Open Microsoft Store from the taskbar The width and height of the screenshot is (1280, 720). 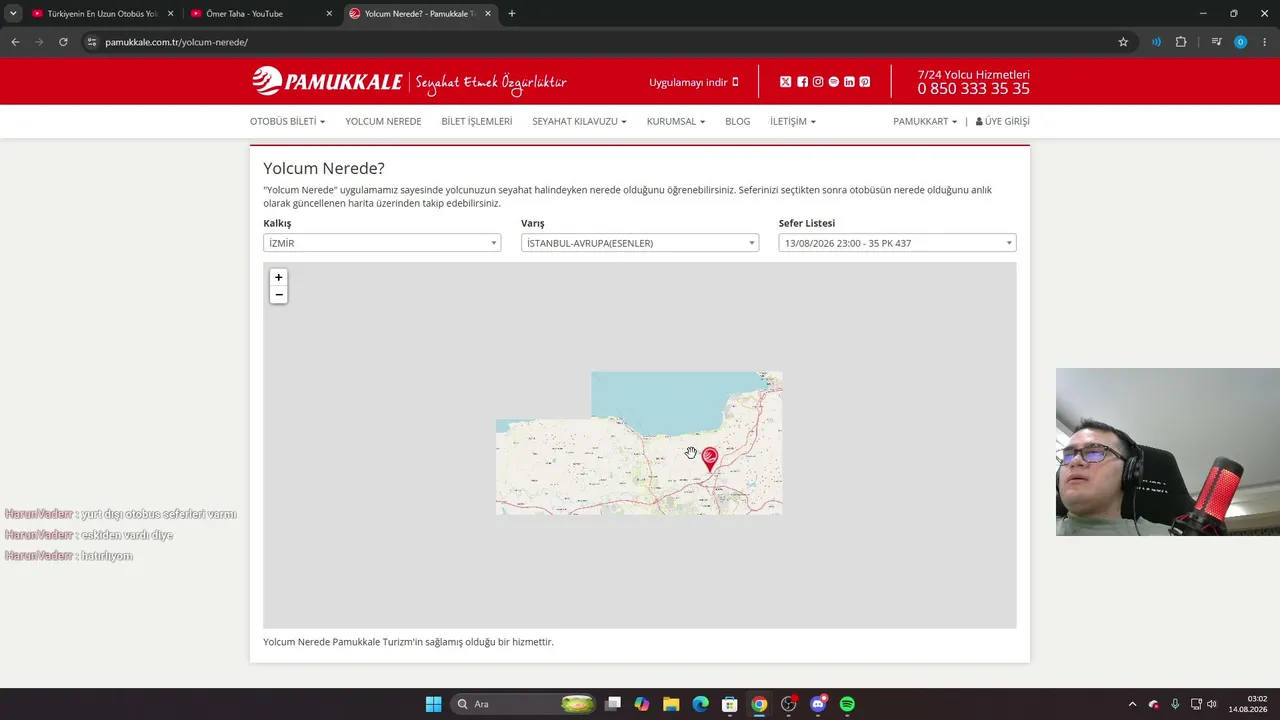click(x=730, y=704)
